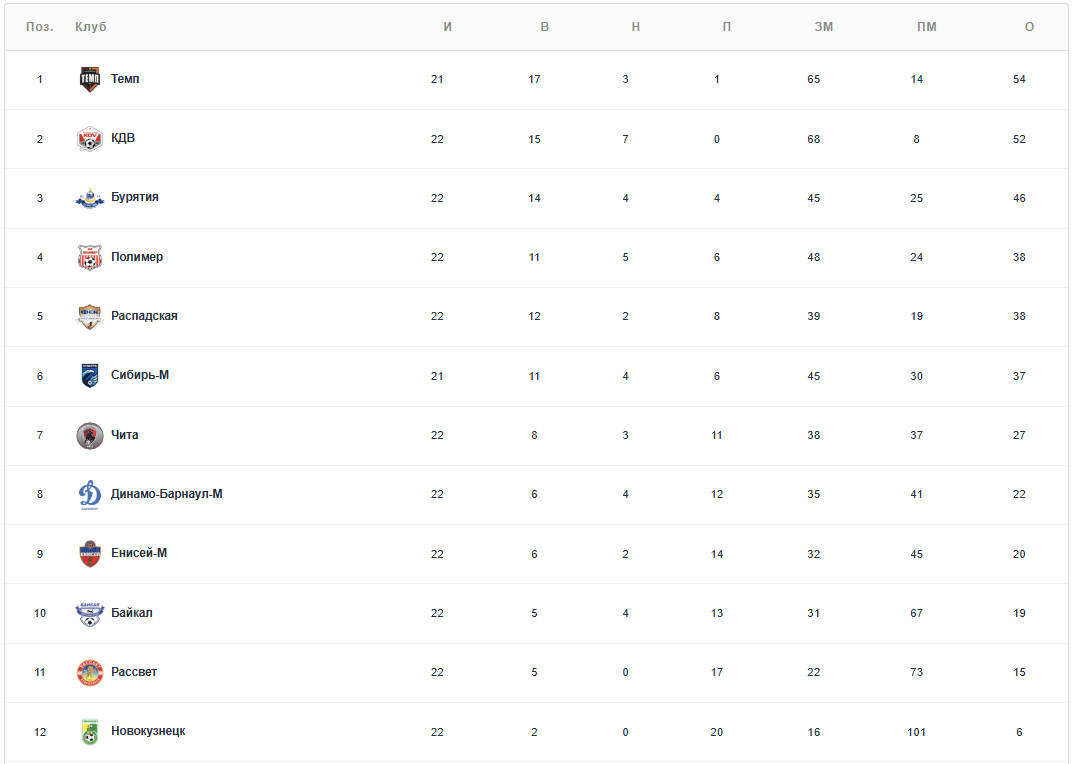The height and width of the screenshot is (764, 1074).
Task: Click the Темп club logo
Action: pos(90,79)
